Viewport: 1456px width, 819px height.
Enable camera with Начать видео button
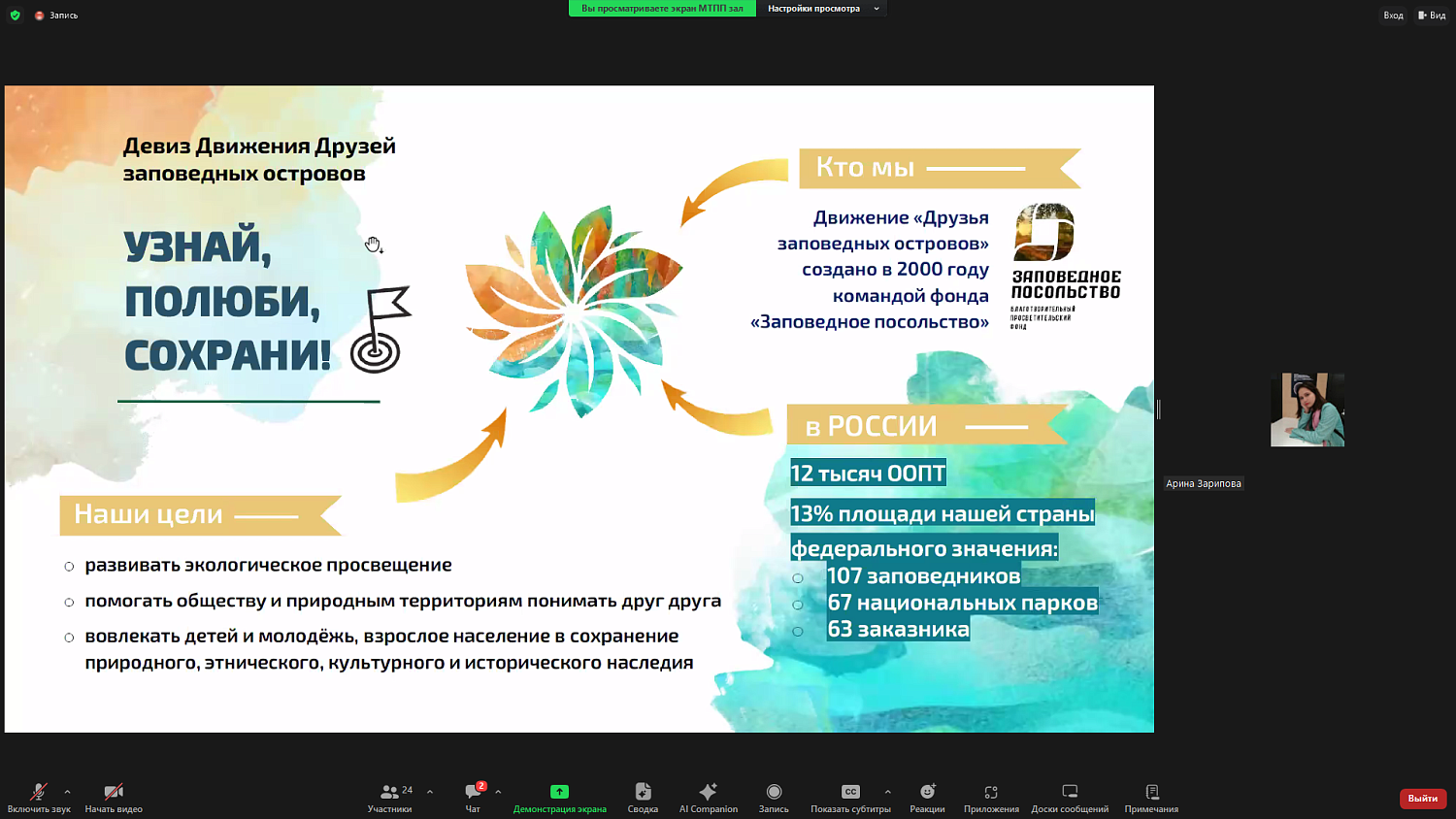tap(113, 797)
